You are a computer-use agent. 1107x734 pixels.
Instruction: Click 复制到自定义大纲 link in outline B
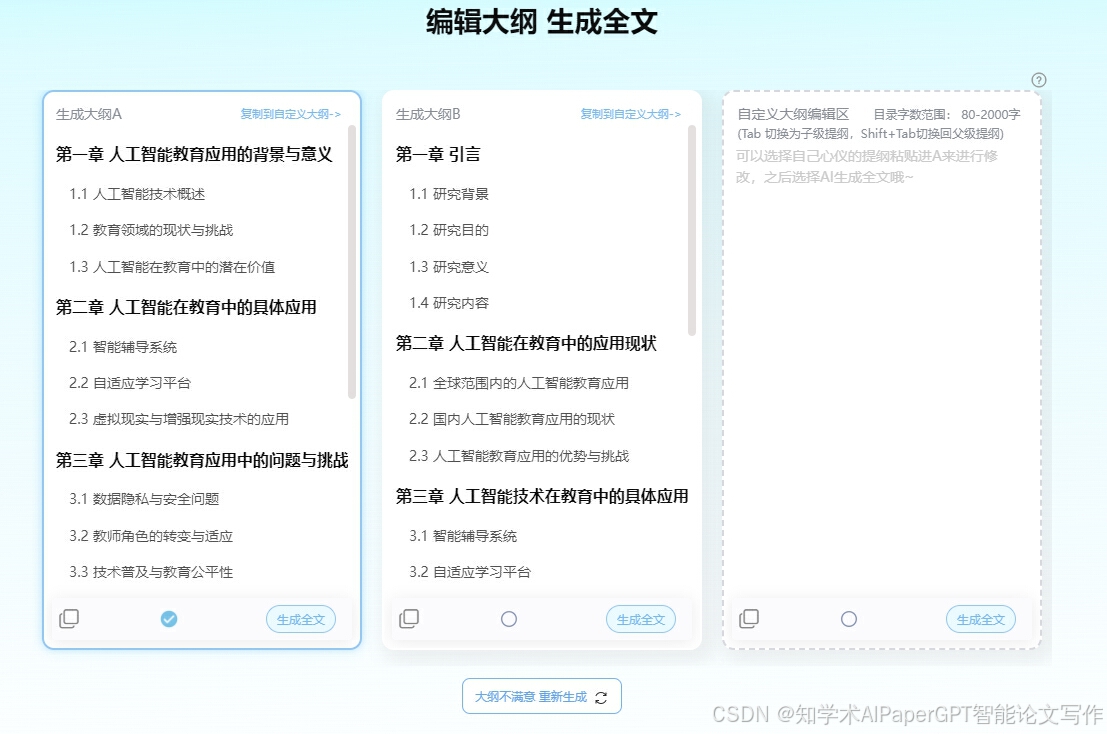tap(630, 114)
